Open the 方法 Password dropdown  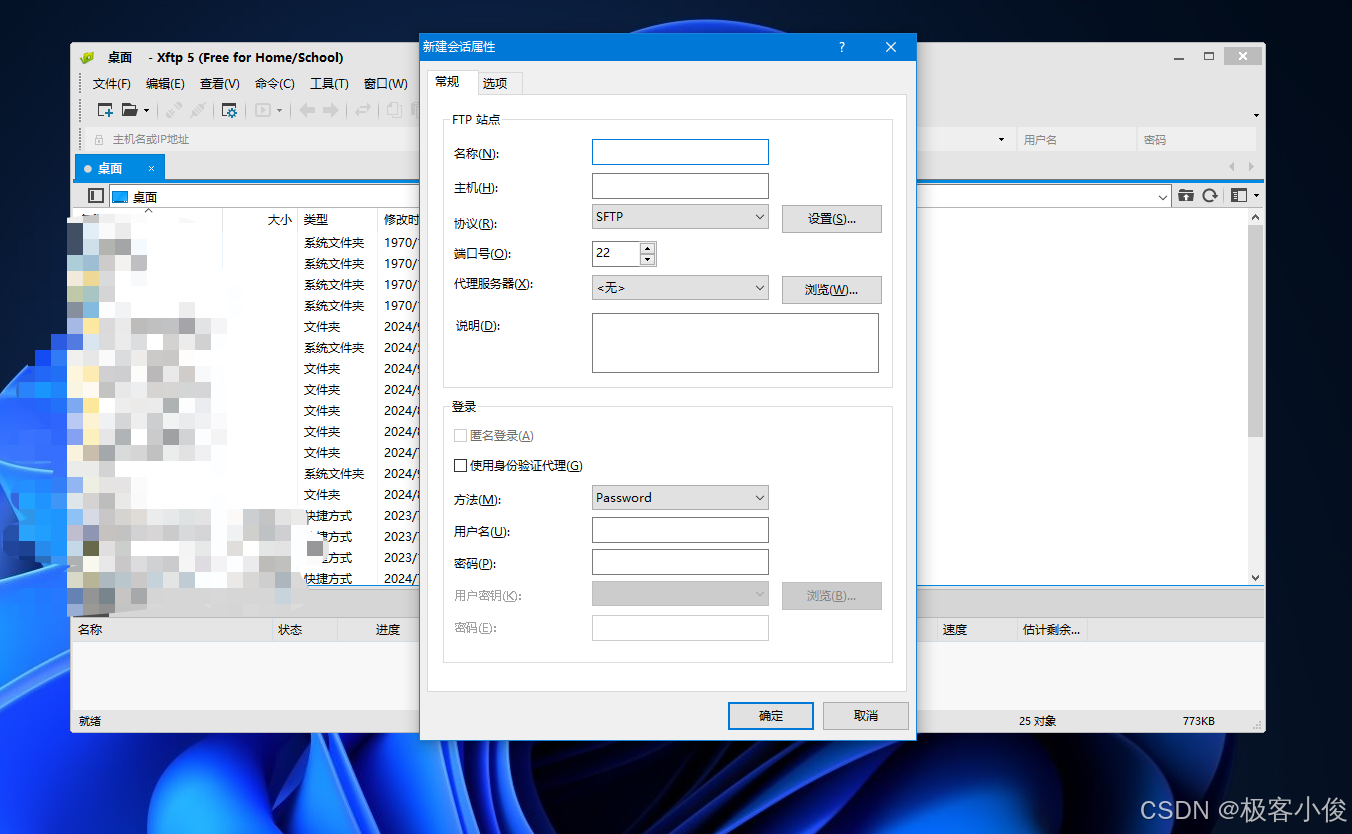pyautogui.click(x=680, y=497)
